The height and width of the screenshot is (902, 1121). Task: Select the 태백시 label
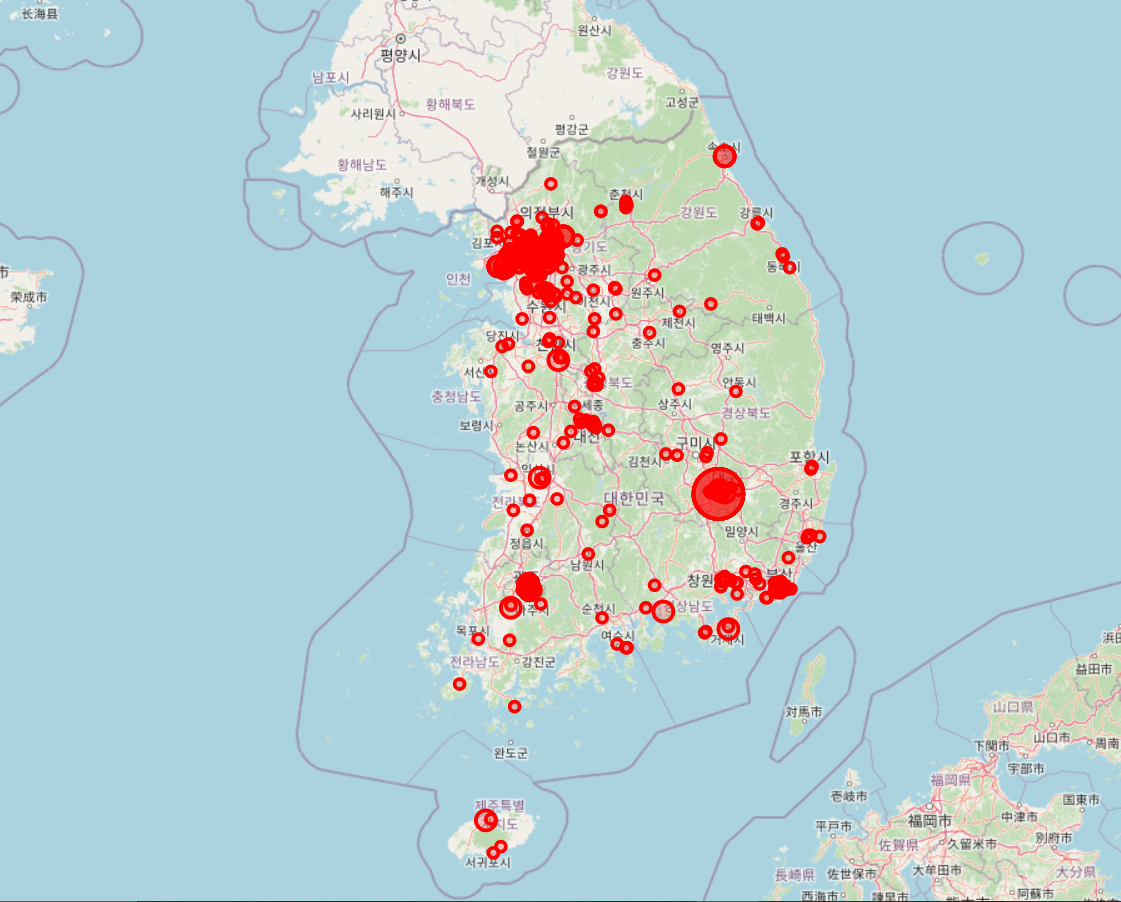point(769,318)
